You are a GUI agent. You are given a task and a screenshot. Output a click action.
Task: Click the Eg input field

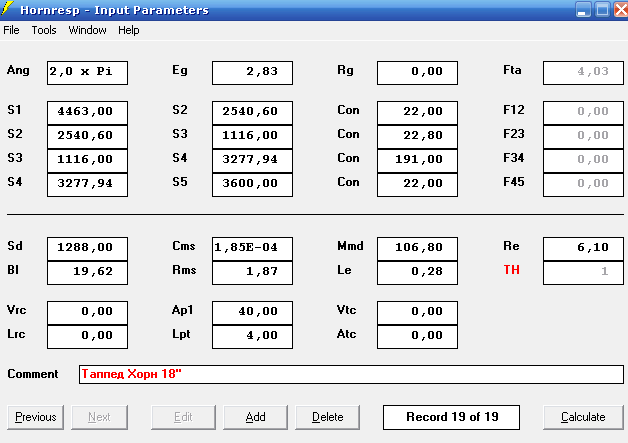point(252,73)
